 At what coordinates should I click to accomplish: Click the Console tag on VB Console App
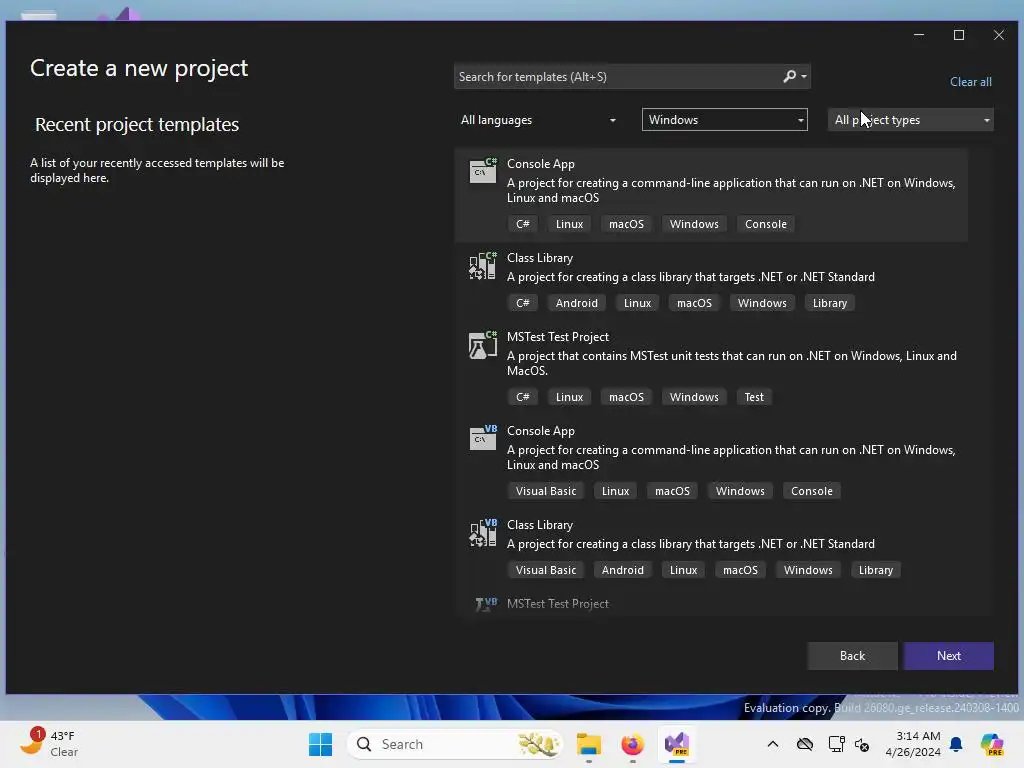811,491
